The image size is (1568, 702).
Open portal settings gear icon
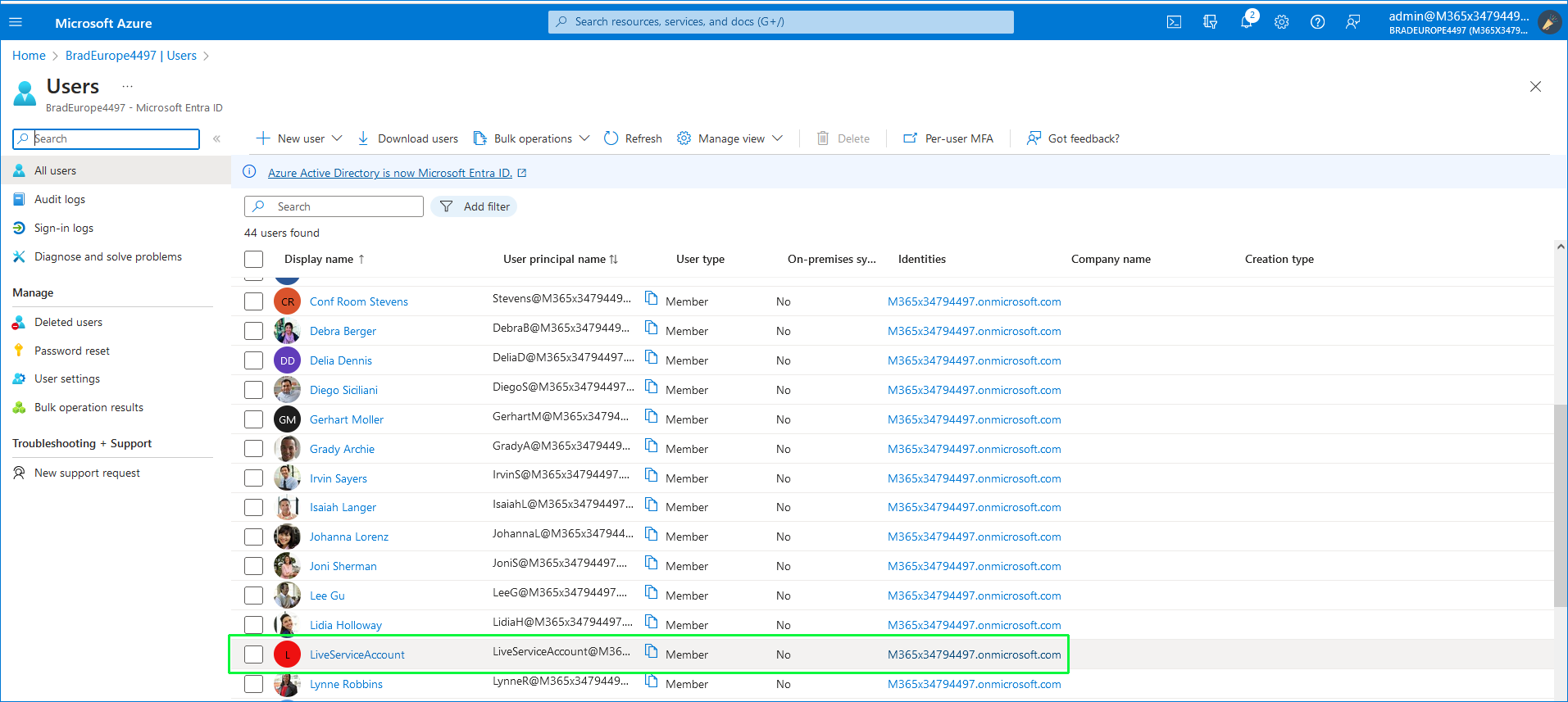pos(1282,22)
